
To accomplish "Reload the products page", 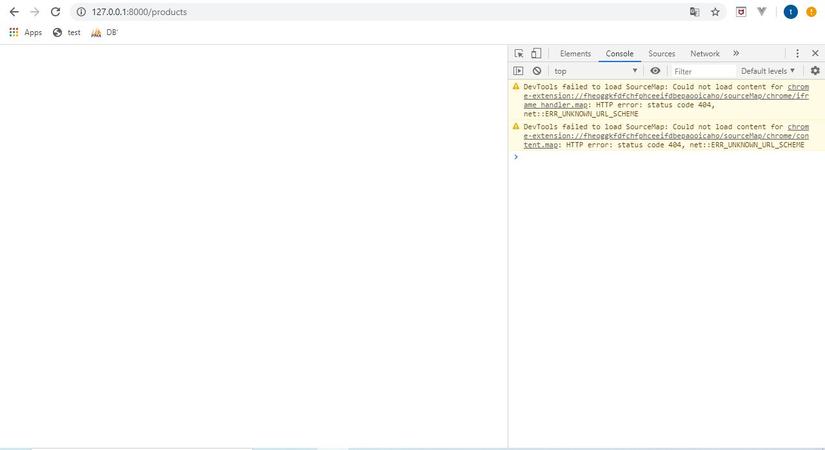I will click(x=55, y=12).
